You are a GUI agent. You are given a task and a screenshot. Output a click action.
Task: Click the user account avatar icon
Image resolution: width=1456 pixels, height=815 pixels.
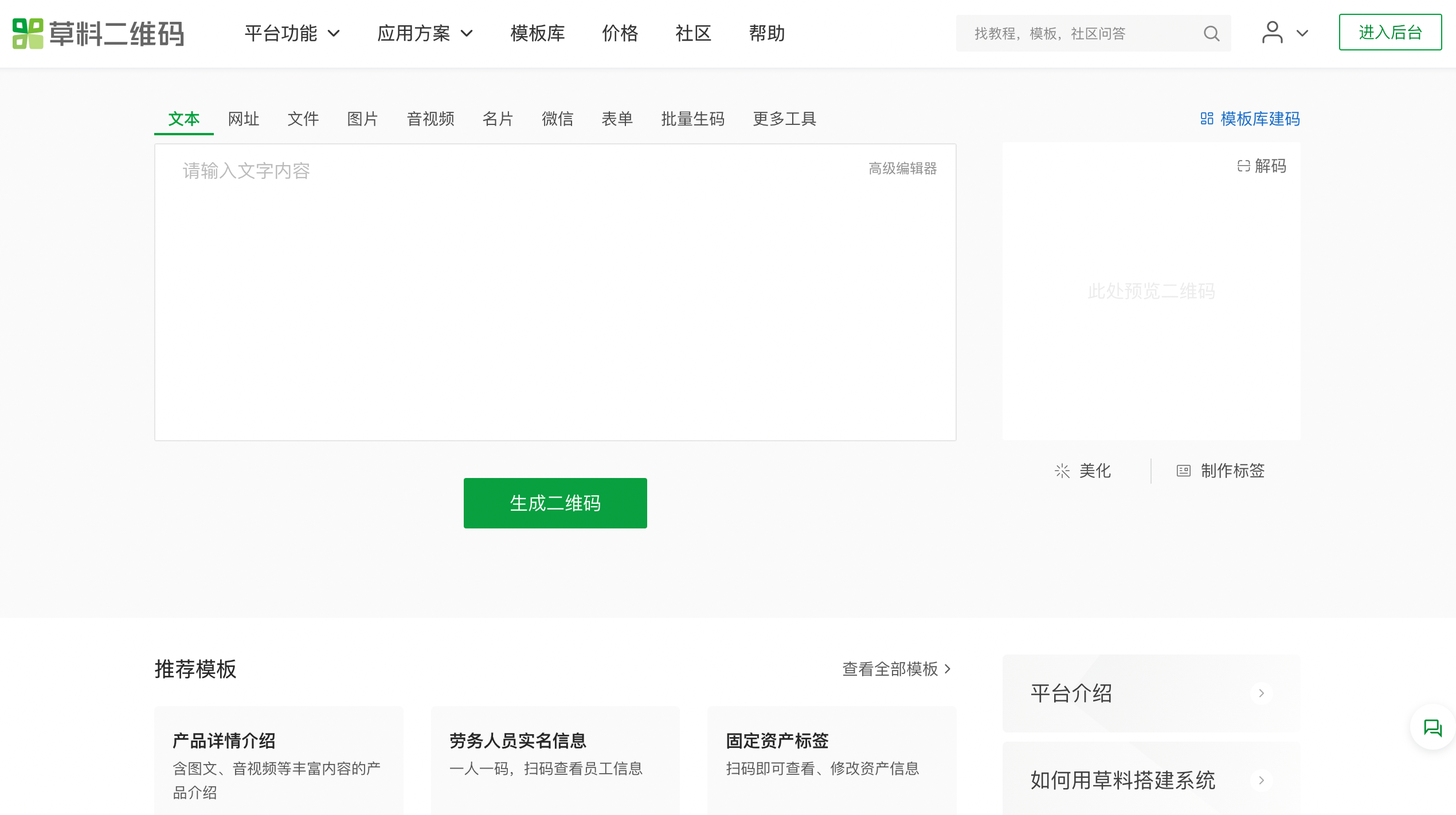1272,33
